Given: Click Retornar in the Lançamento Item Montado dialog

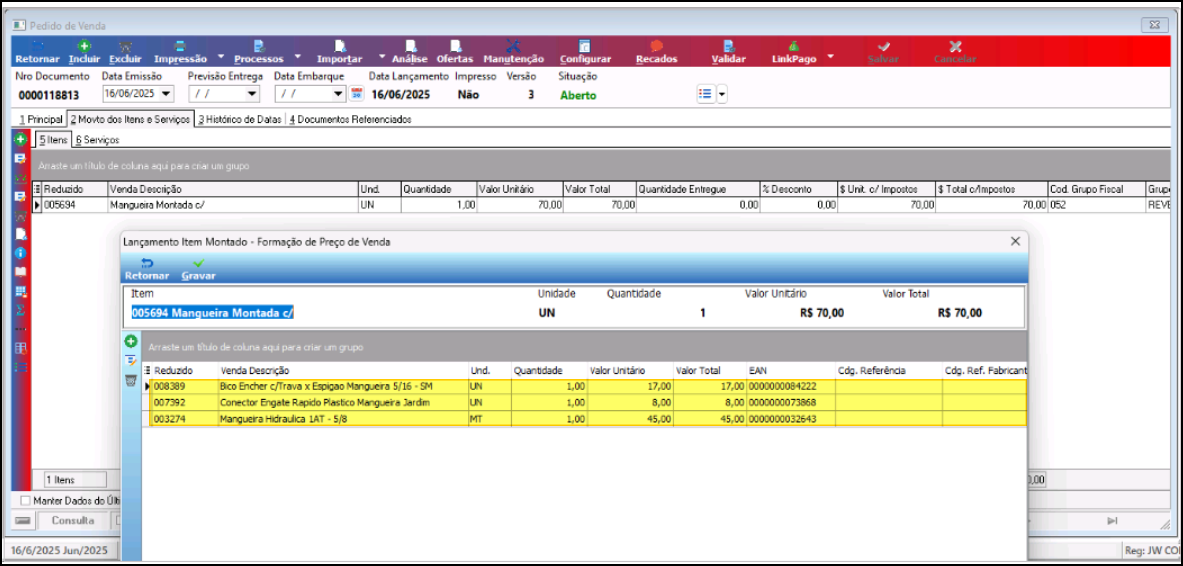Looking at the screenshot, I should coord(147,269).
